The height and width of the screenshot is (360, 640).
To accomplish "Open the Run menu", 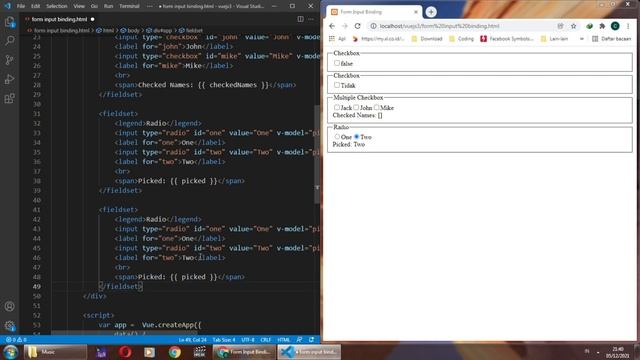I will (108, 6).
